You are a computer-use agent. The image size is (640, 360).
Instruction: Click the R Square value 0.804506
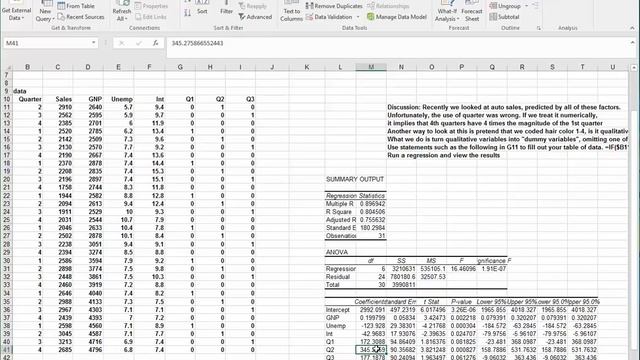pyautogui.click(x=371, y=212)
